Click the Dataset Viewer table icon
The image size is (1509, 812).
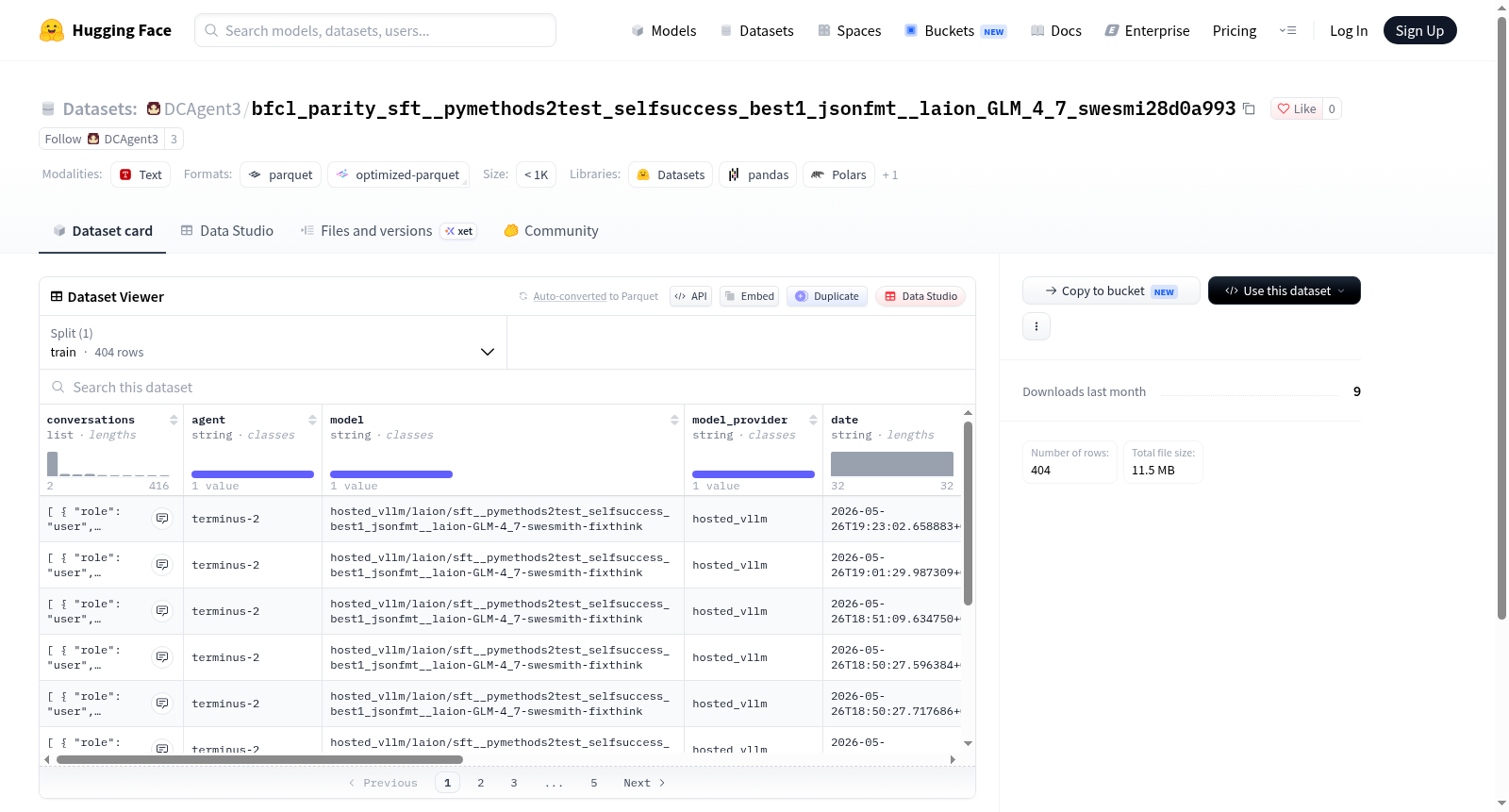pyautogui.click(x=57, y=296)
